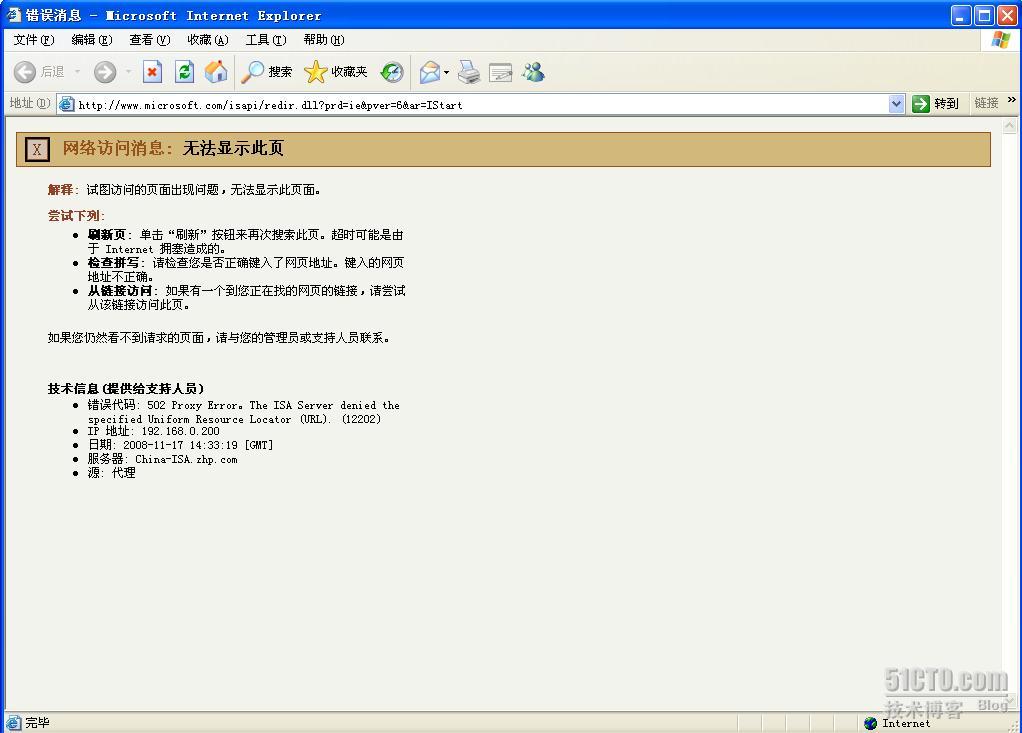Click the error X icon in banner

(x=37, y=149)
